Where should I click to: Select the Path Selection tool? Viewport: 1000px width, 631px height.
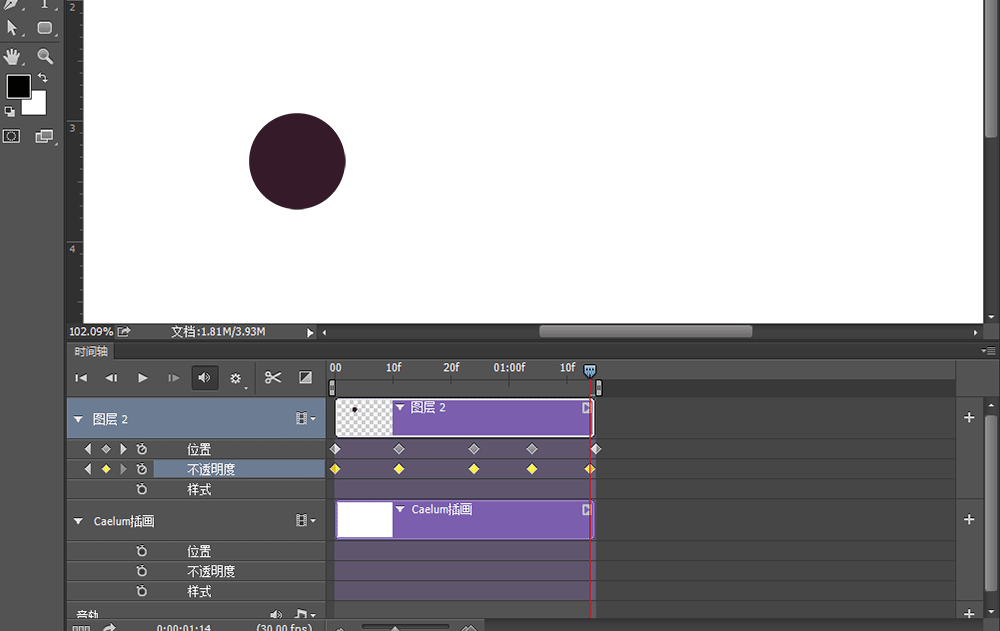pos(13,27)
